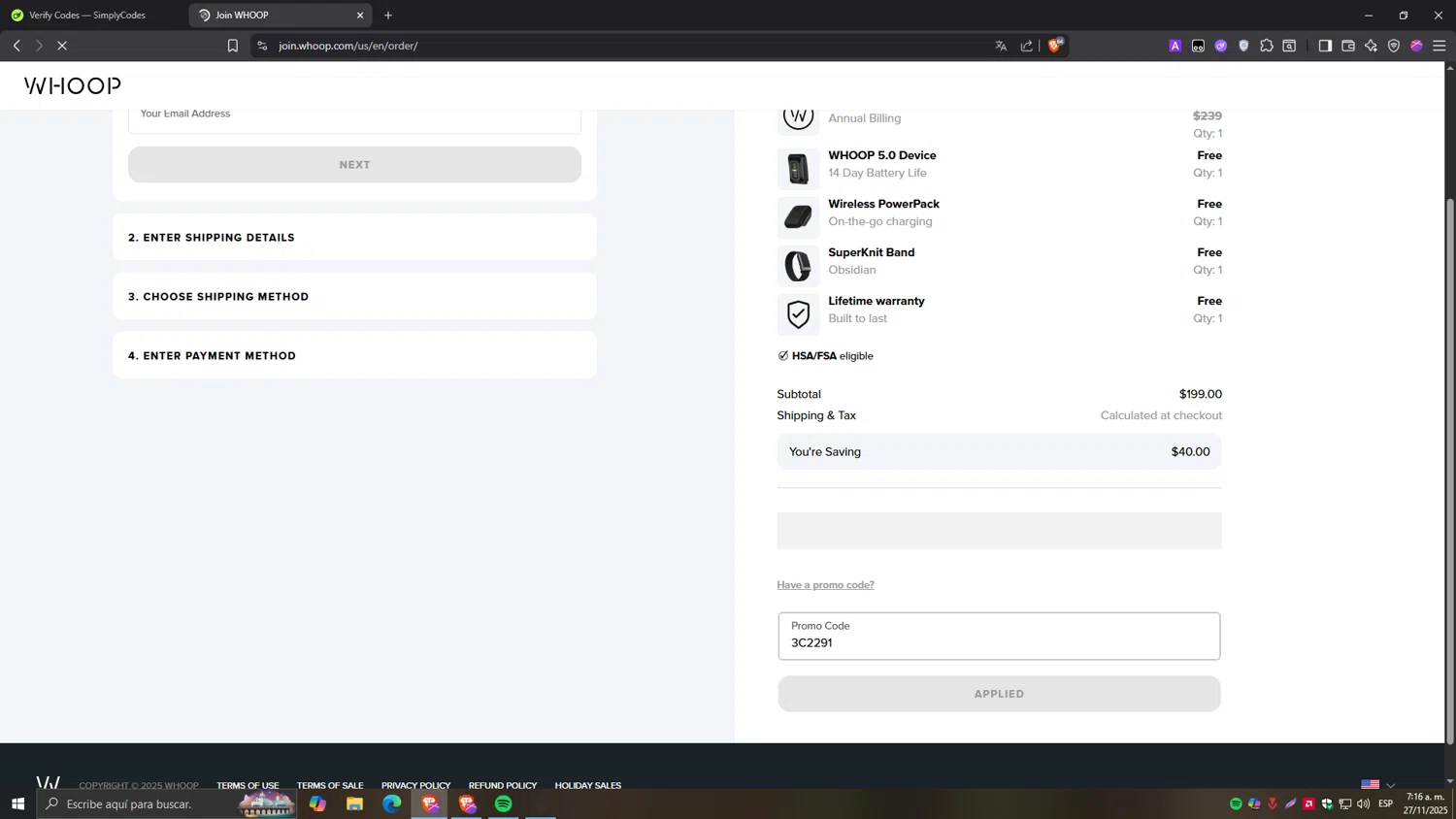Click the Lifetime warranty shield icon
Image resolution: width=1456 pixels, height=819 pixels.
click(798, 314)
